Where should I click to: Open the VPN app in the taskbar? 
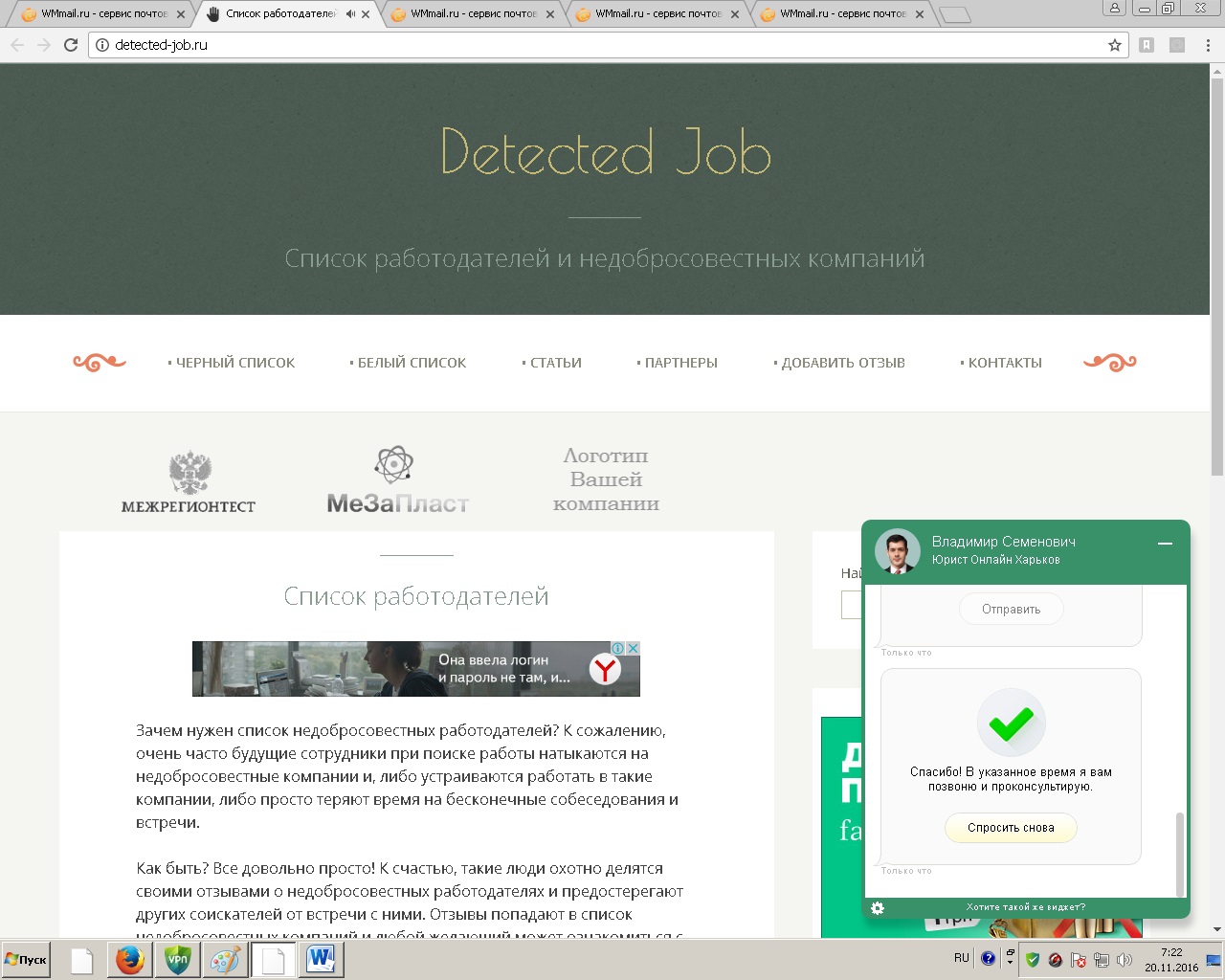[177, 960]
